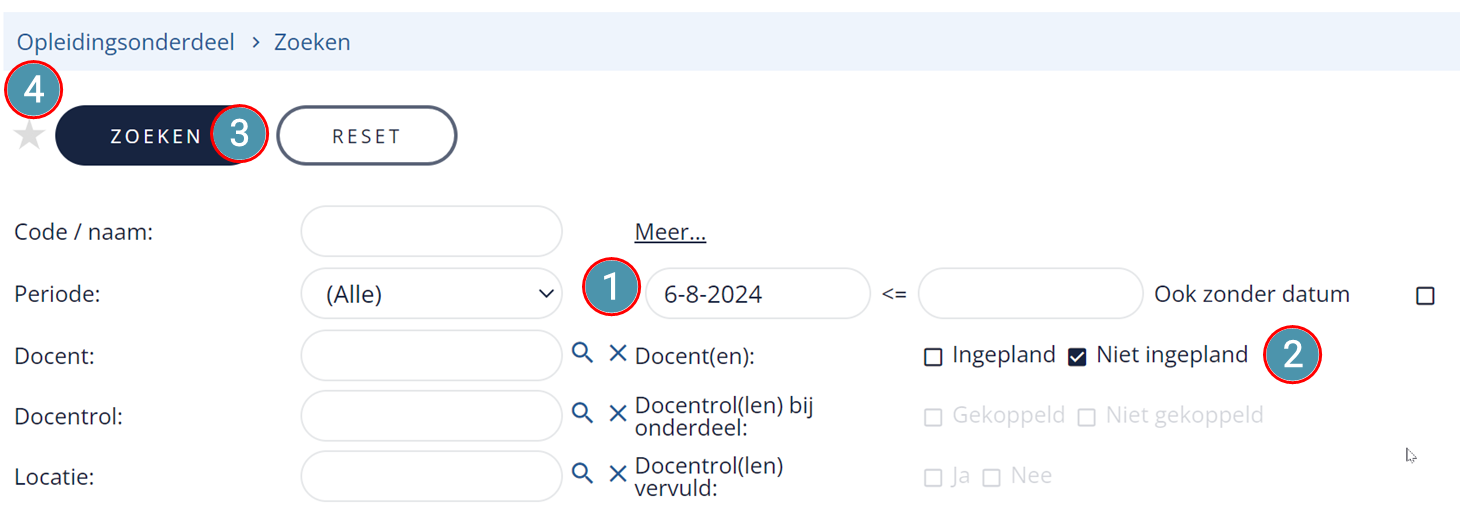Open lookup magnifier next to Docentrol field

[x=582, y=412]
